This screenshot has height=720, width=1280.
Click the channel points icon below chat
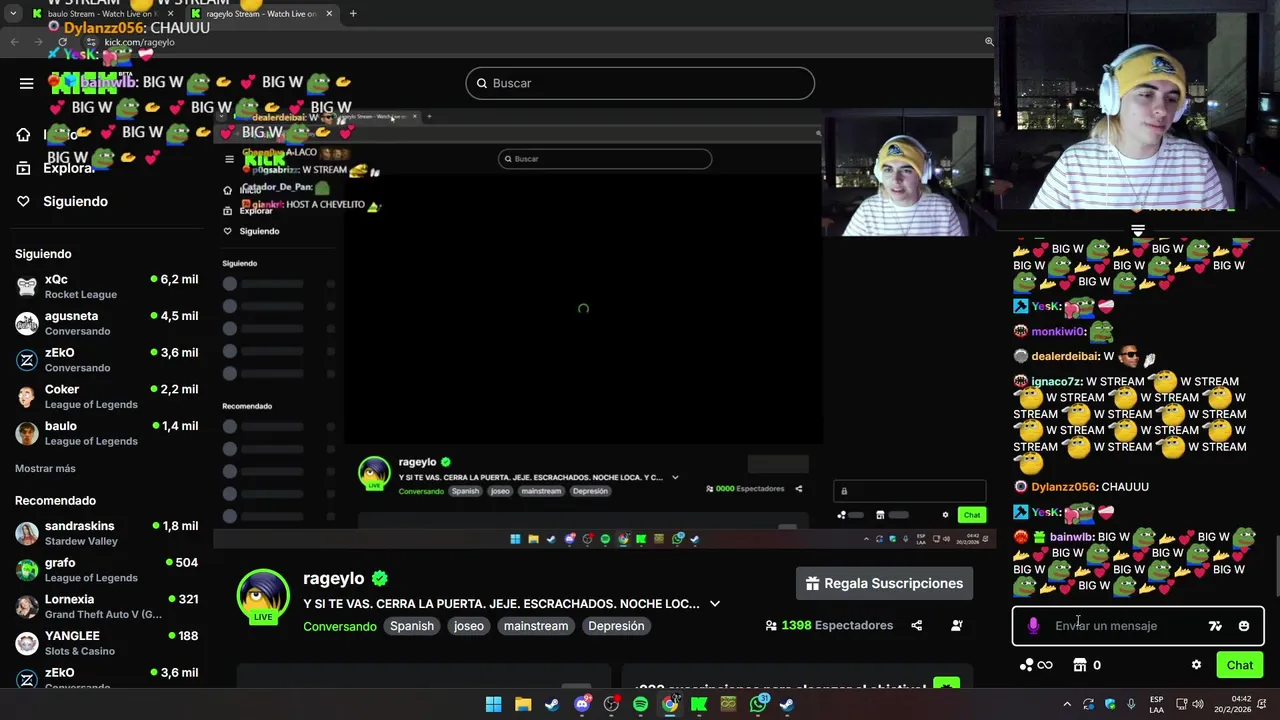[1027, 665]
